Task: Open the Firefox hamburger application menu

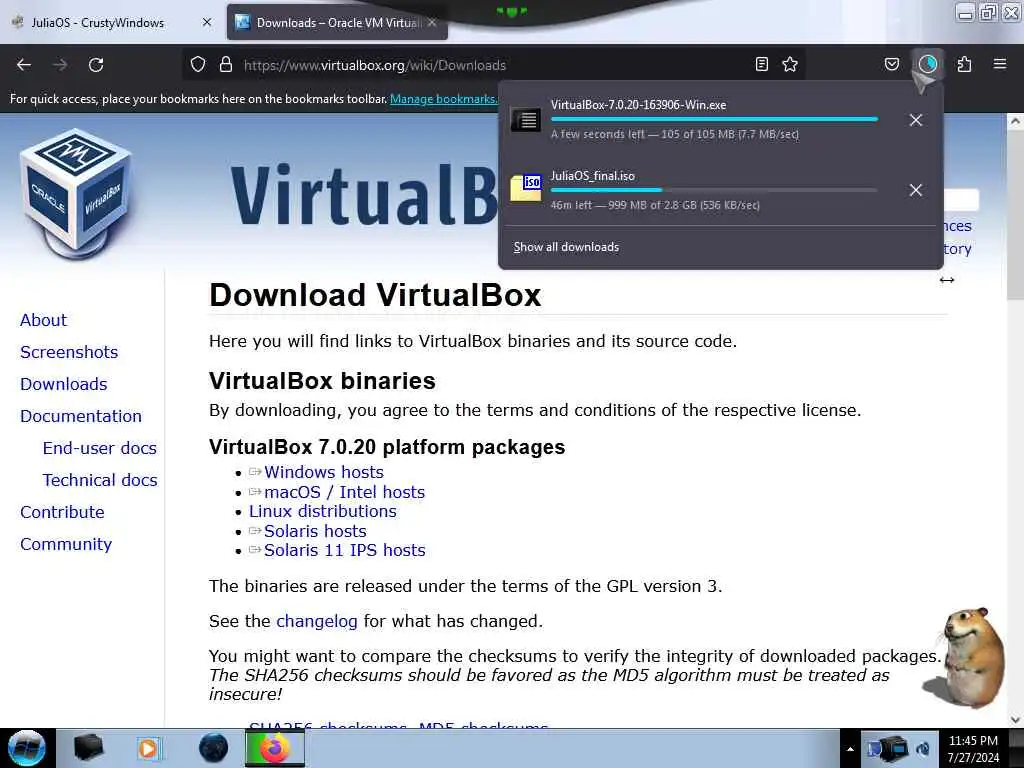Action: tap(1000, 64)
